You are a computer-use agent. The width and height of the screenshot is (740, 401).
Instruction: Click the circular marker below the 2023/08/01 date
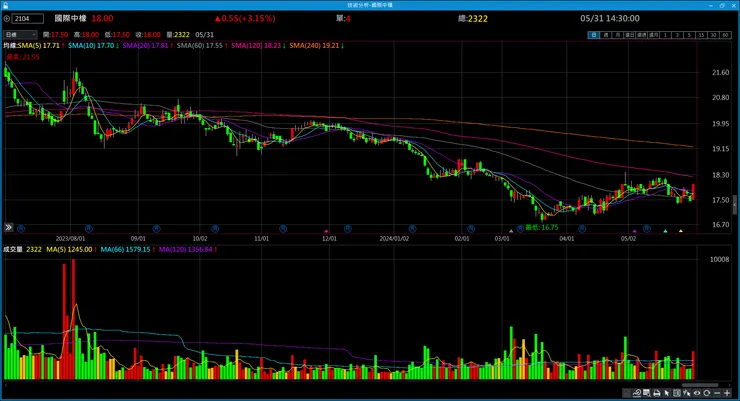click(89, 228)
